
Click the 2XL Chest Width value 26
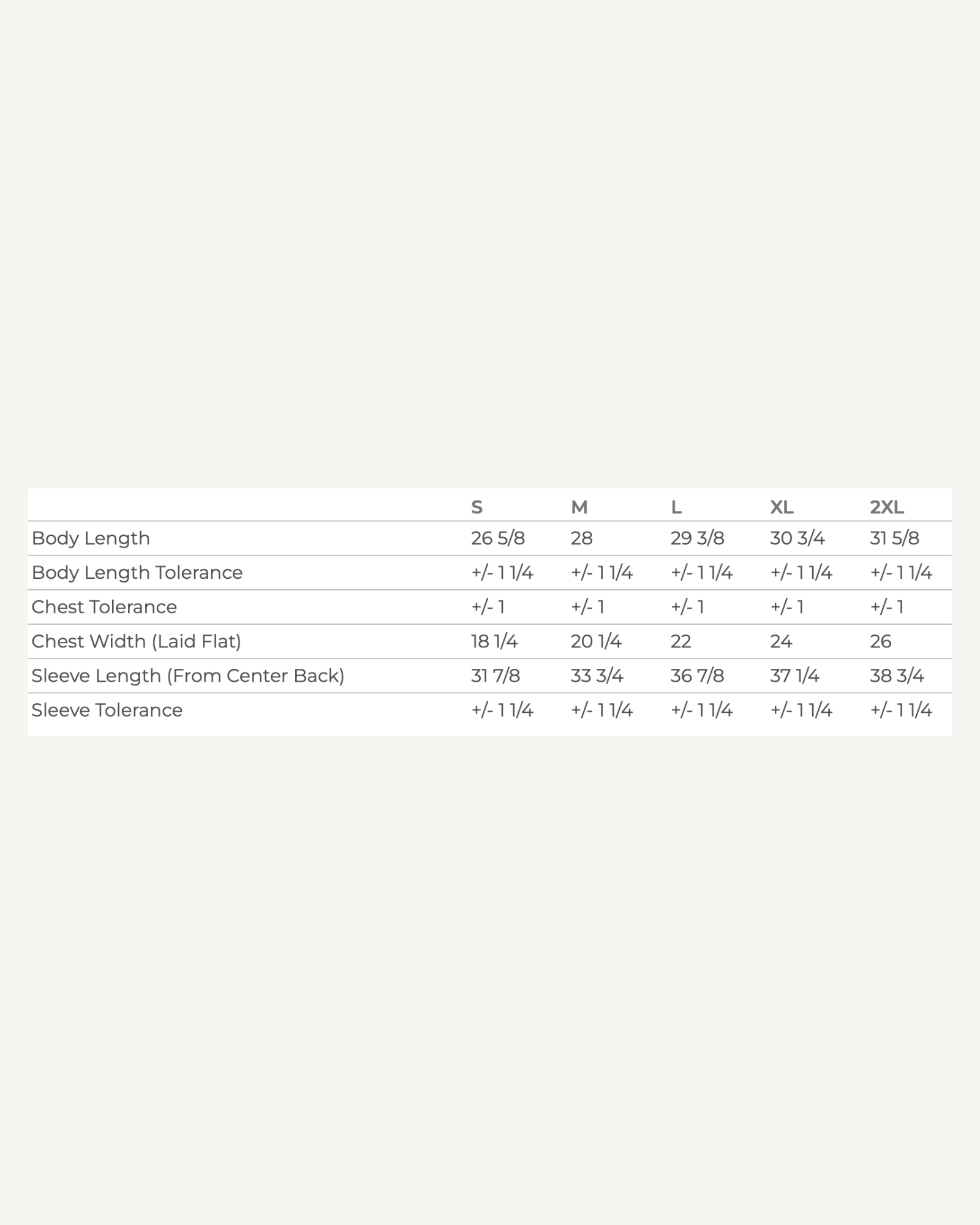[880, 641]
